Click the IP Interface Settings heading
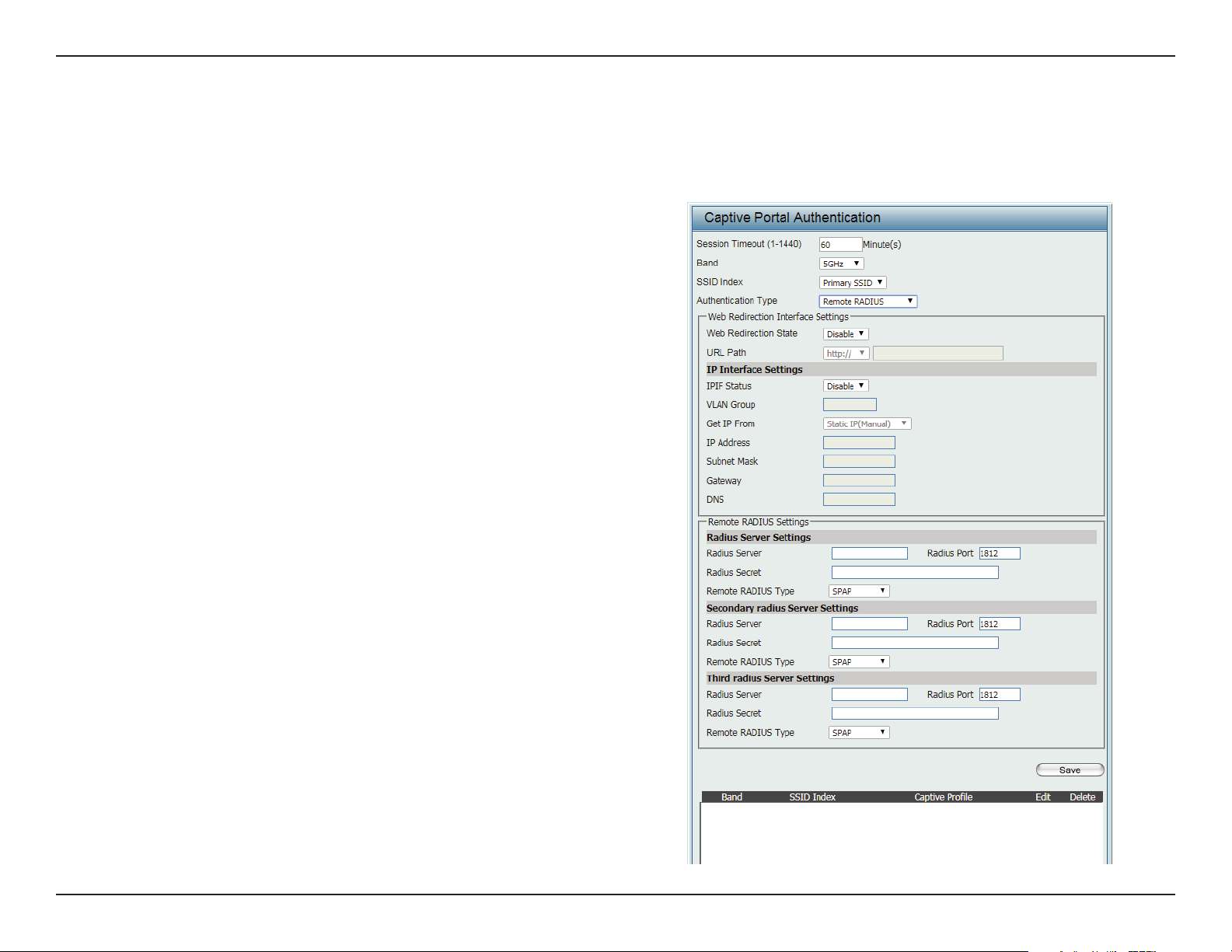Image resolution: width=1232 pixels, height=952 pixels. [754, 370]
